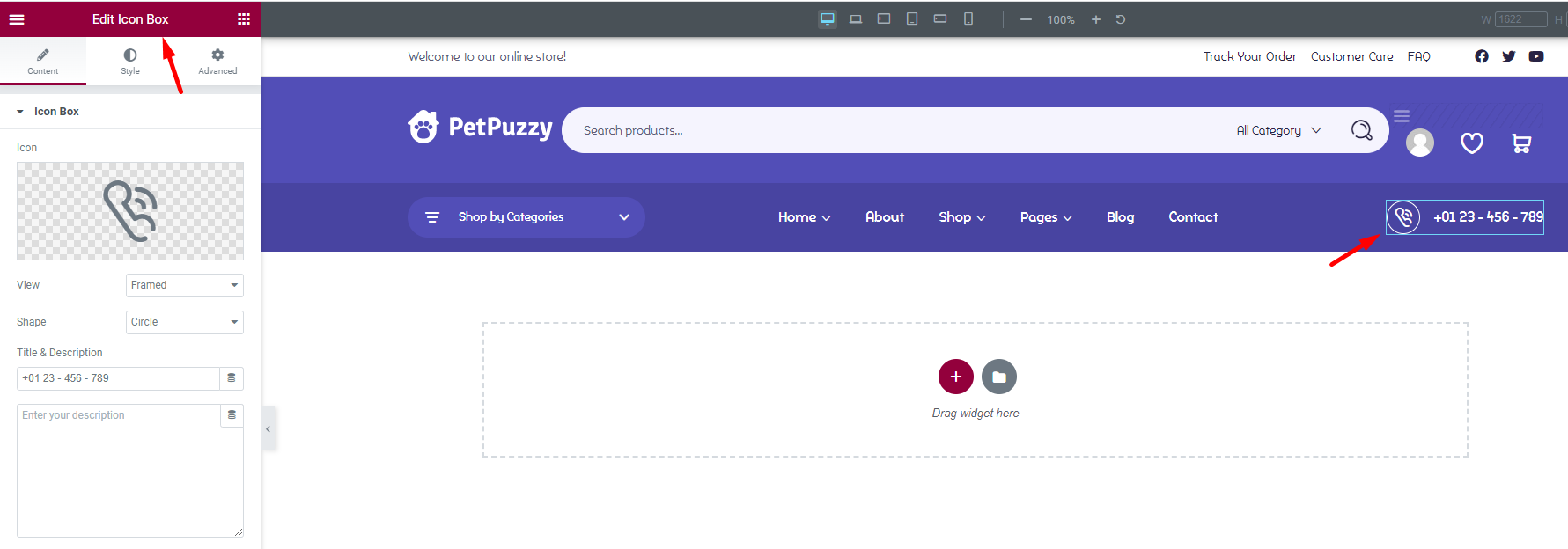1568x549 pixels.
Task: Open the widgets grid panel
Action: 244,19
